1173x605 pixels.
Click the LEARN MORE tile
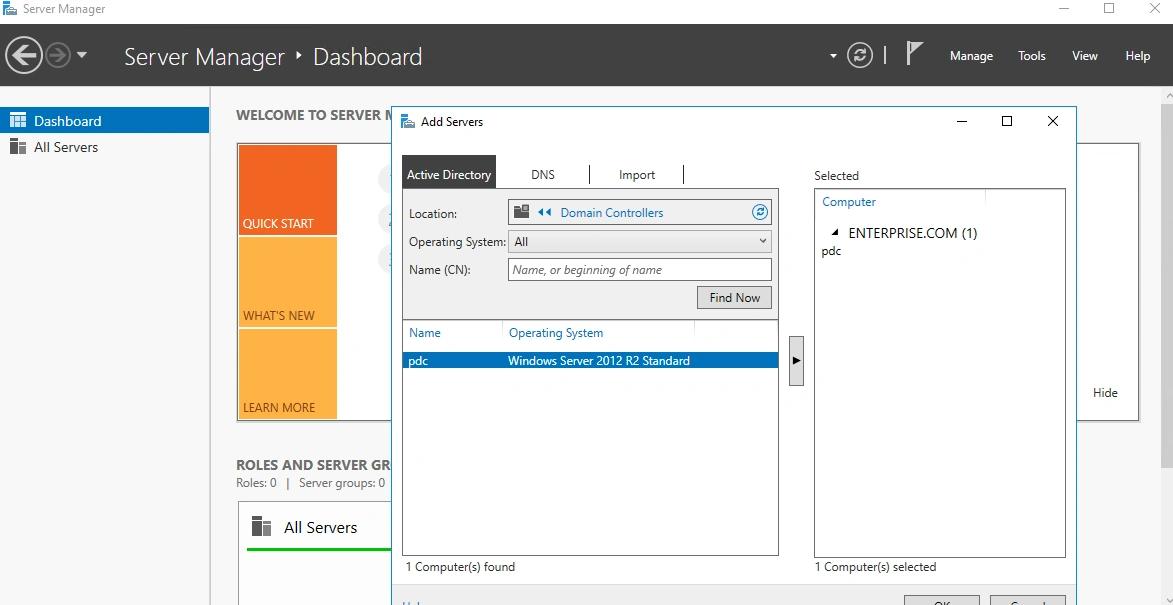point(288,374)
